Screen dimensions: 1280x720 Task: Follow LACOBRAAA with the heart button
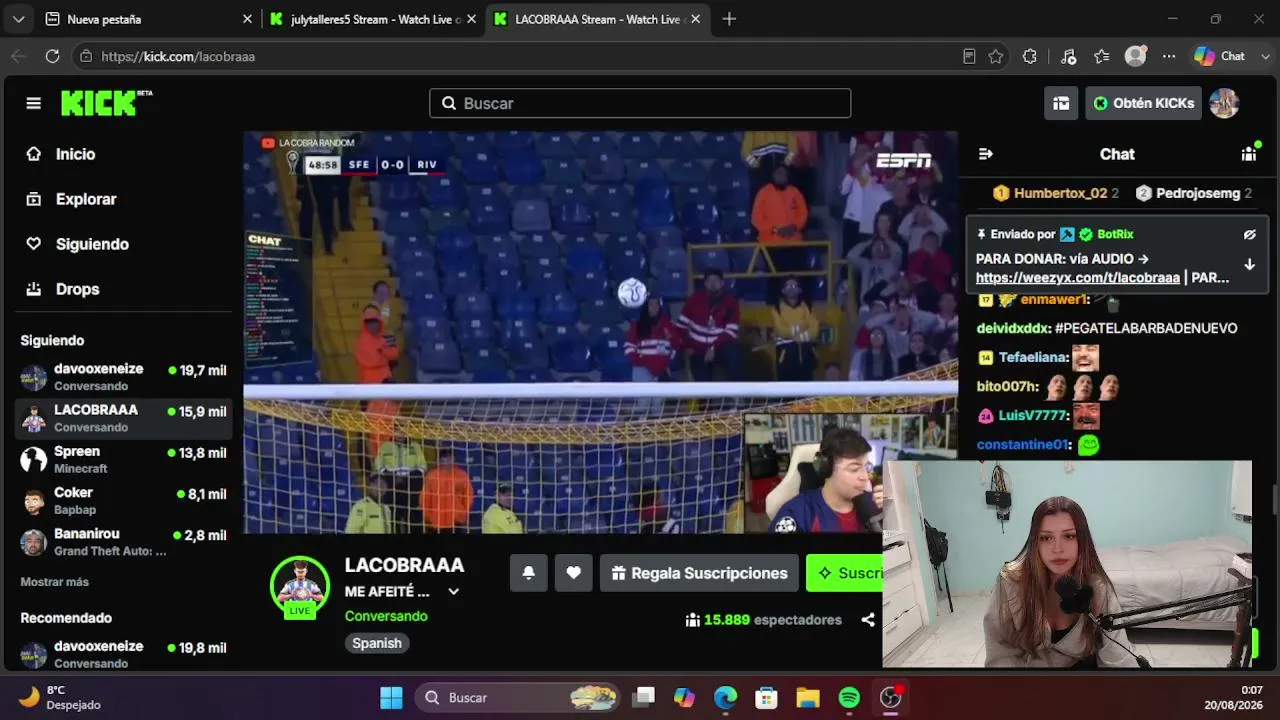573,573
